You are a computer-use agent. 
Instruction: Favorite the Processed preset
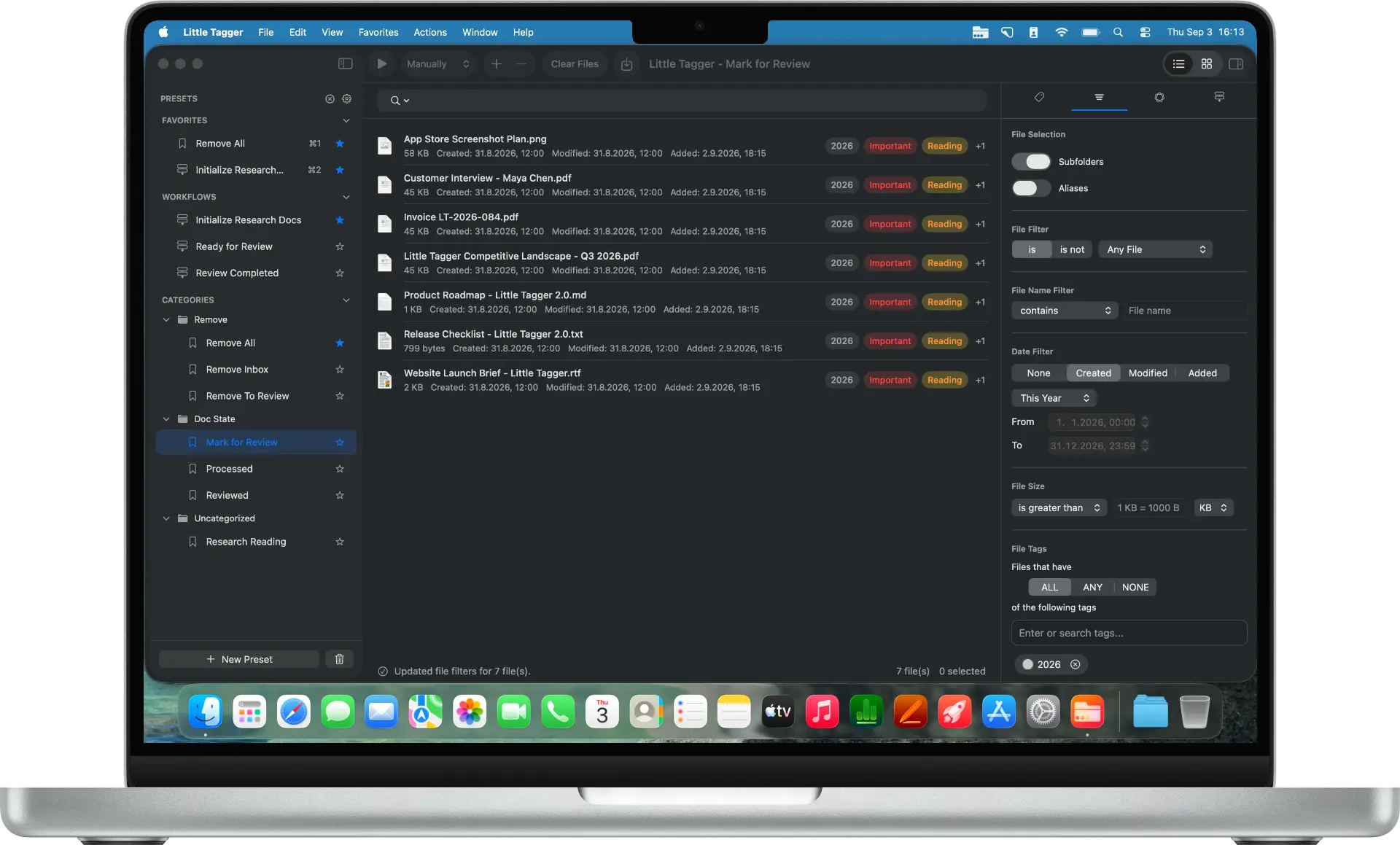(x=340, y=469)
